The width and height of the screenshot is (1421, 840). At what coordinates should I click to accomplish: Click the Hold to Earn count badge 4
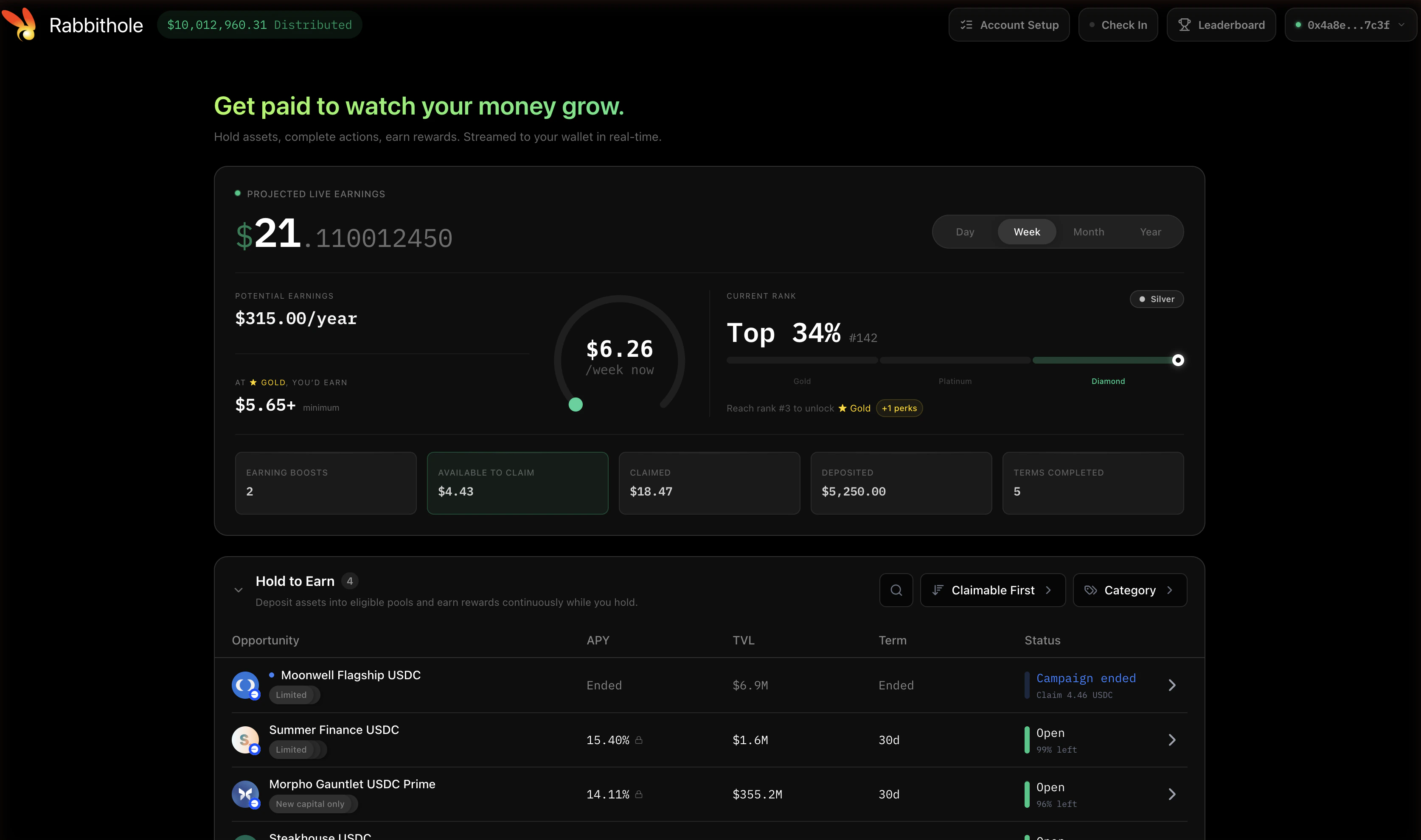[x=350, y=581]
